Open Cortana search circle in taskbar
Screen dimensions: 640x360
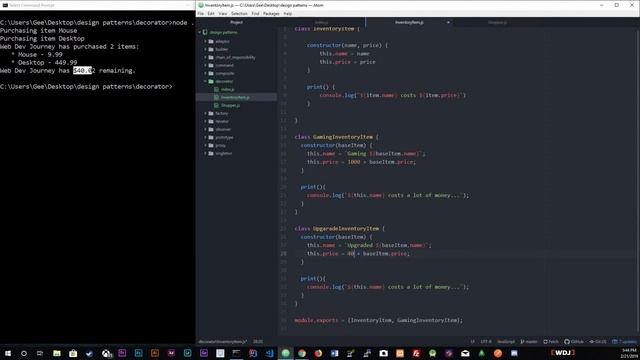[24, 353]
